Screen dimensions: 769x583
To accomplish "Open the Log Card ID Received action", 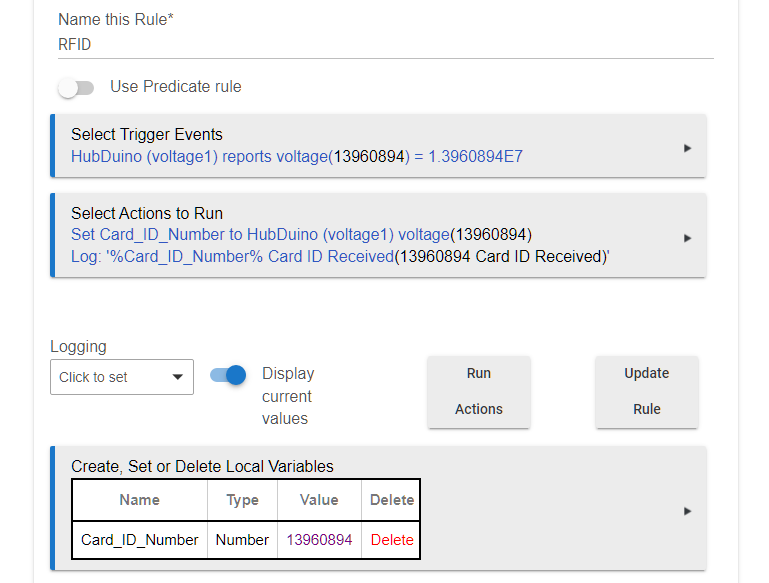I will [340, 256].
